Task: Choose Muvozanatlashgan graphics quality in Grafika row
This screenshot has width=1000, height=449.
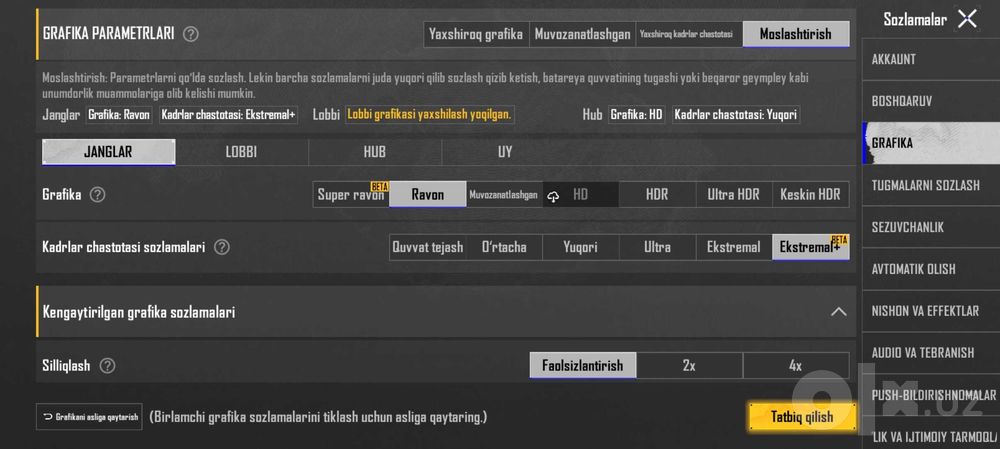Action: (504, 195)
